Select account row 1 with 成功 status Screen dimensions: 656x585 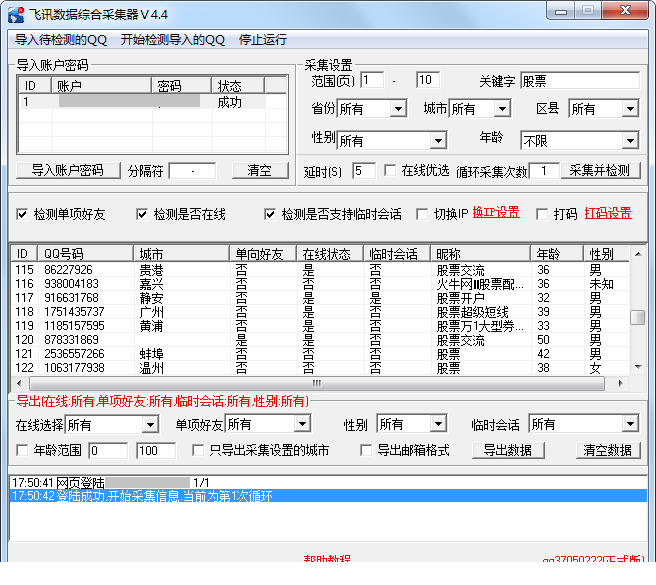tap(153, 102)
